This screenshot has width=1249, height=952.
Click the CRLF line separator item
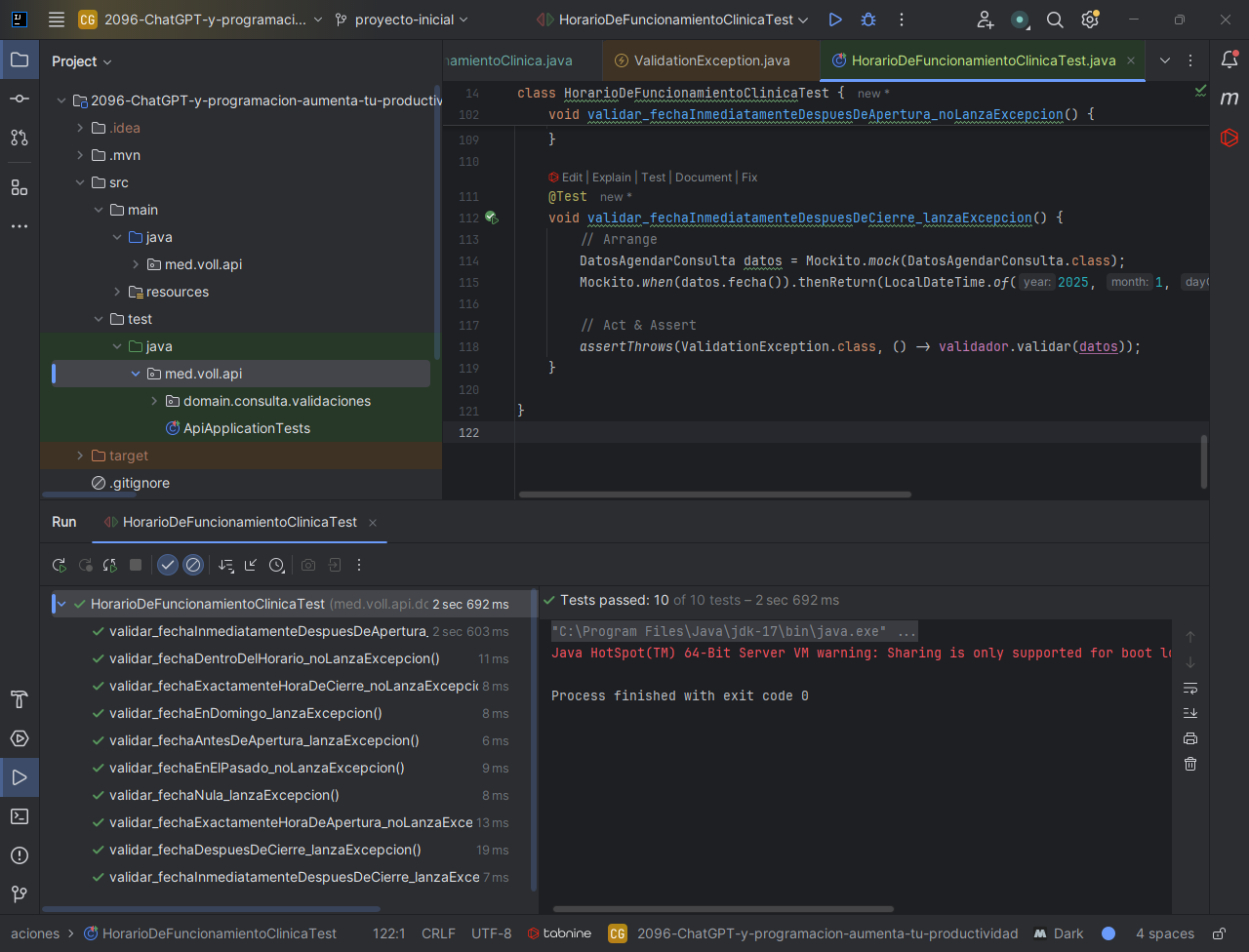click(438, 933)
